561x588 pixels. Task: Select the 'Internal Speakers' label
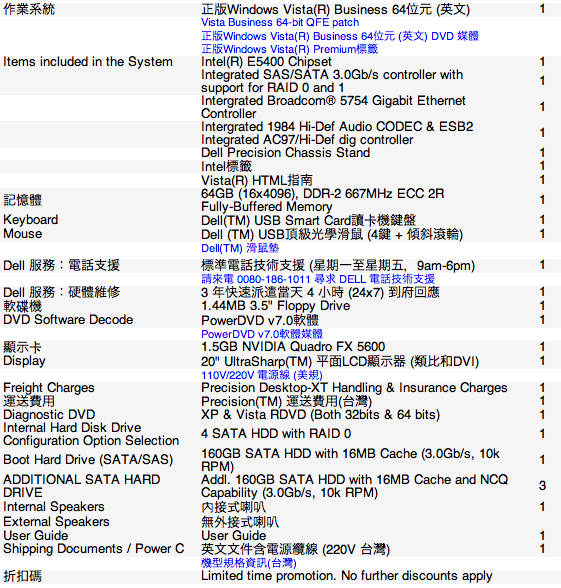pos(54,507)
